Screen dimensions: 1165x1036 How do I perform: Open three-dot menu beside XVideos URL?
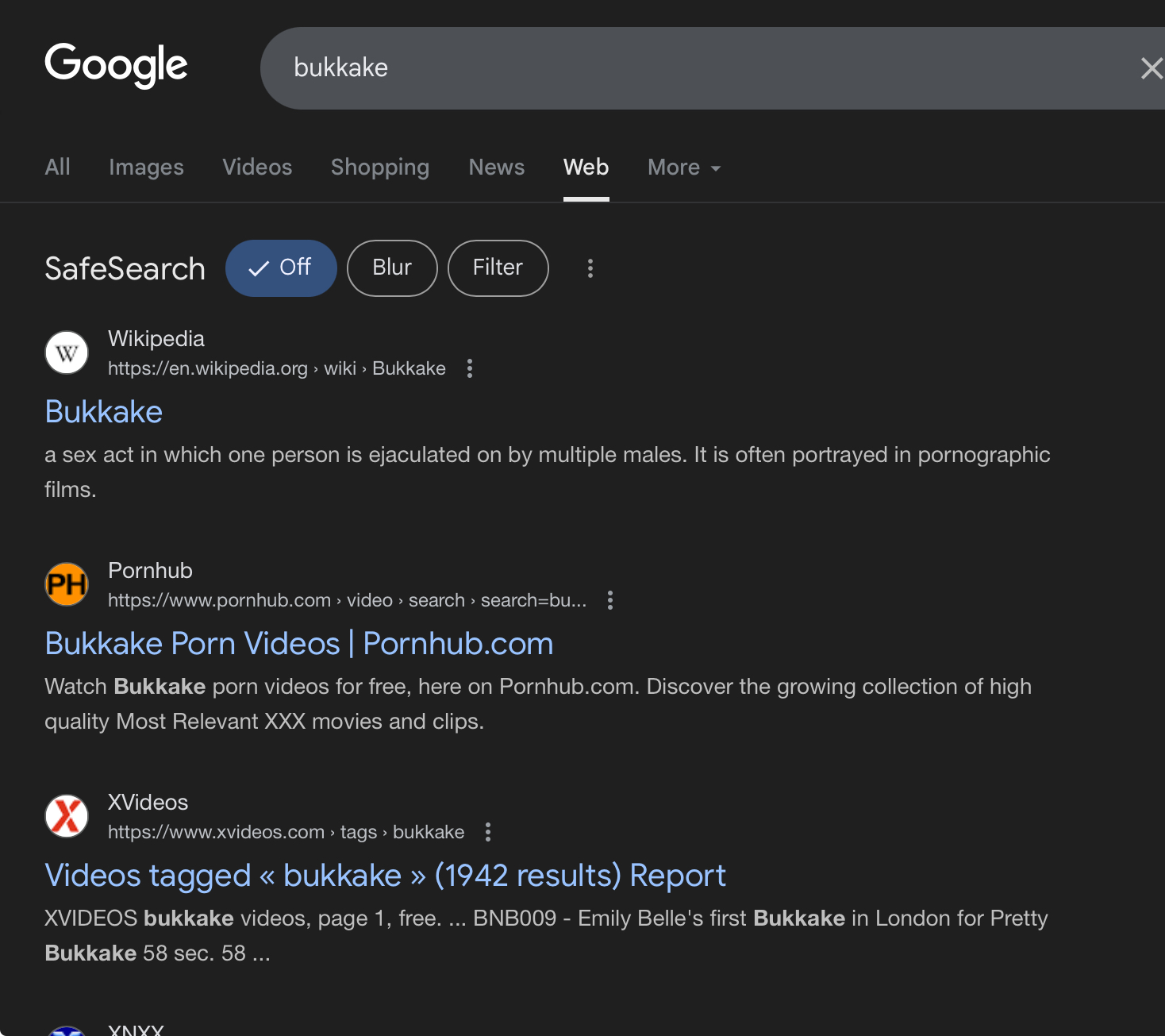pyautogui.click(x=488, y=832)
